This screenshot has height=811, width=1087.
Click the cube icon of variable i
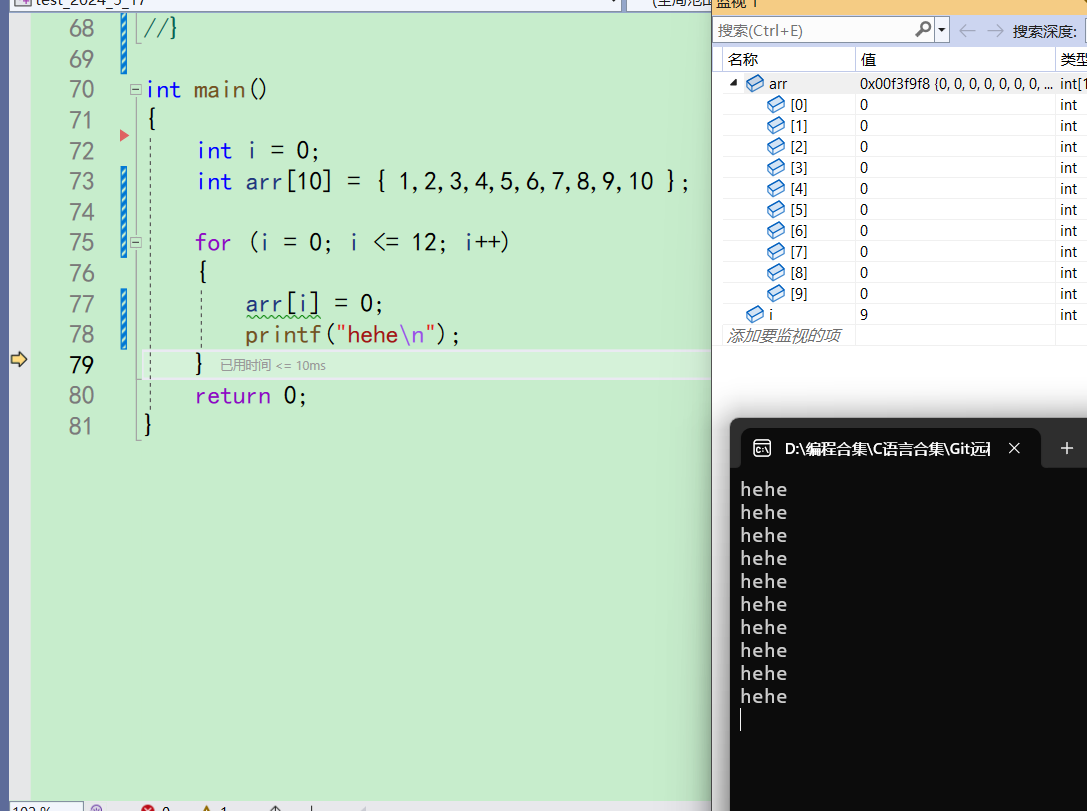755,315
